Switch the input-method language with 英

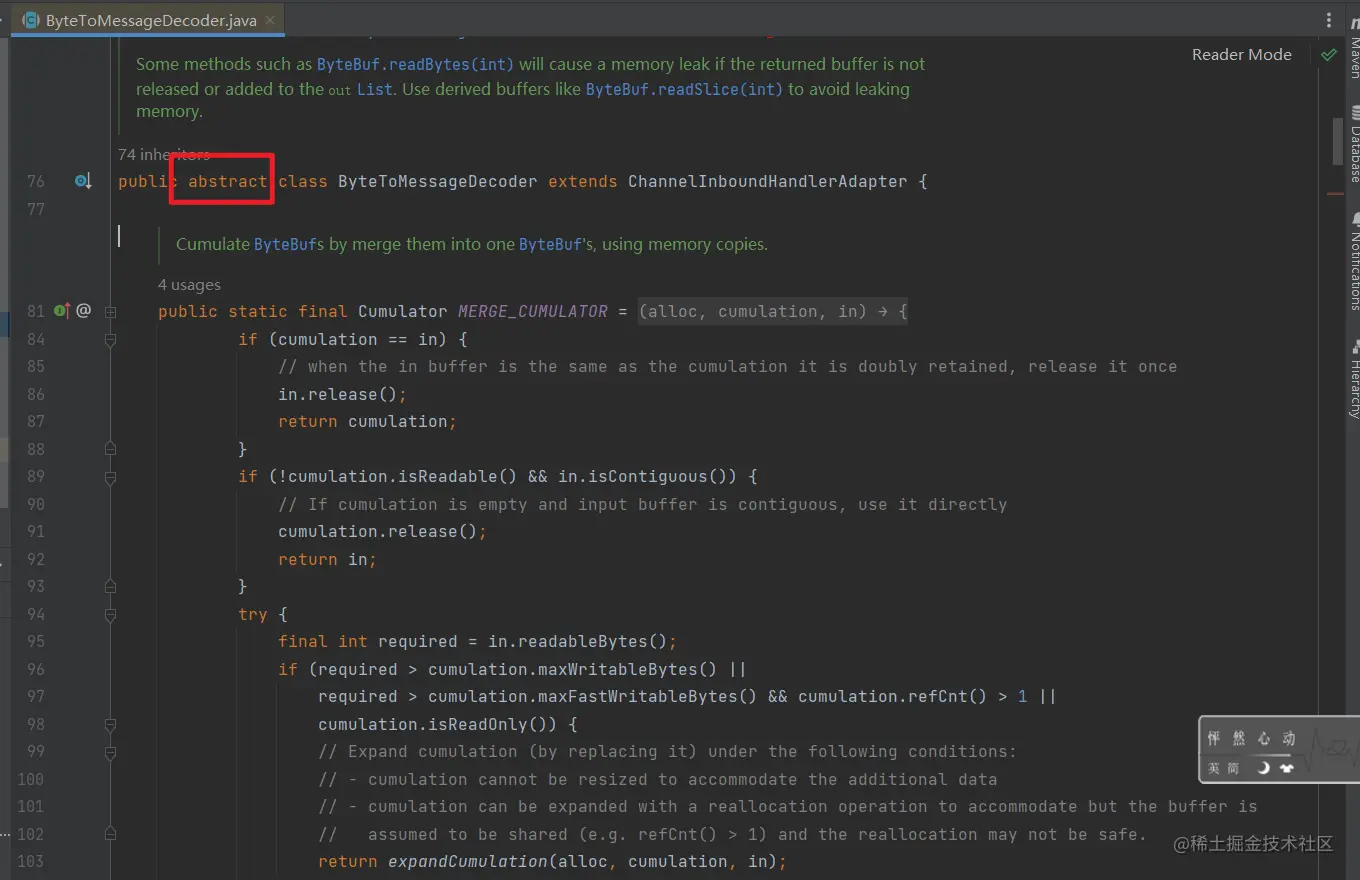click(x=1214, y=768)
